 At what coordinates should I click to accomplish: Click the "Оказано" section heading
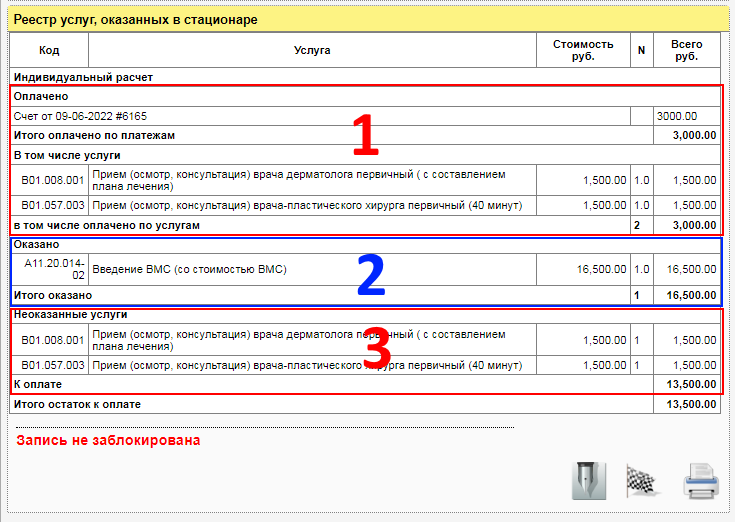point(36,243)
